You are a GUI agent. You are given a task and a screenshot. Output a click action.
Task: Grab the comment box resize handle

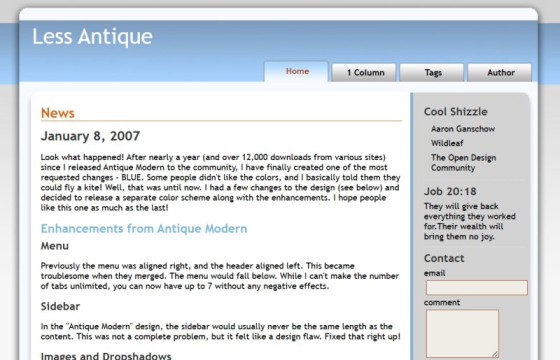[495, 354]
